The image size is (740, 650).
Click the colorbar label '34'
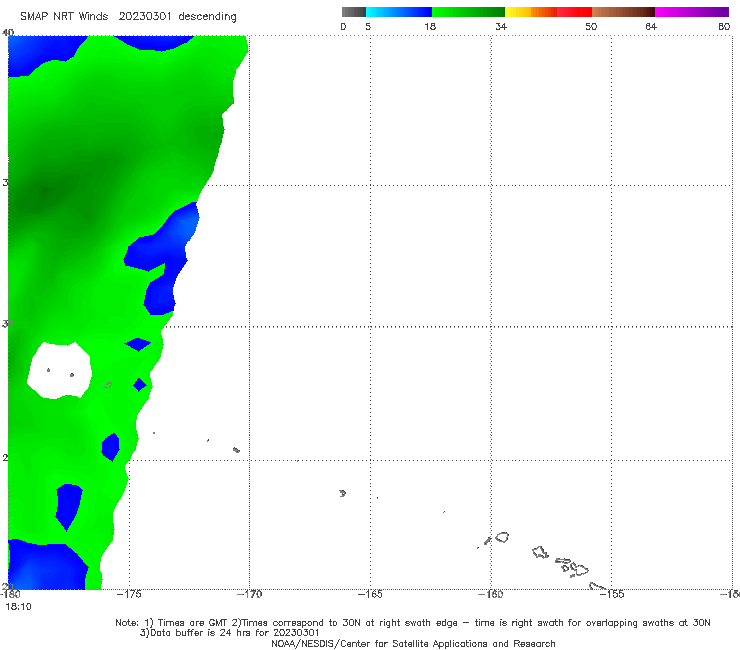click(501, 26)
